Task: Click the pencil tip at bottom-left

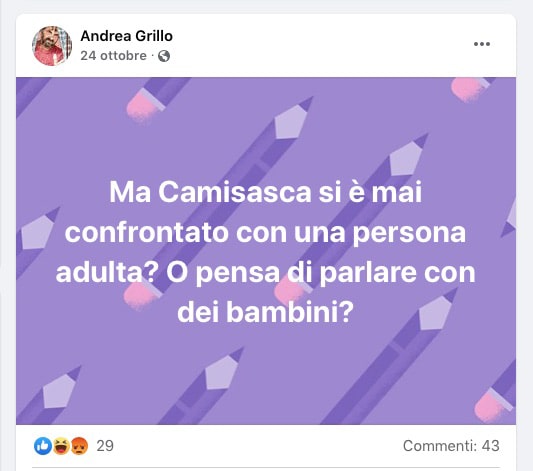Action: tap(61, 388)
